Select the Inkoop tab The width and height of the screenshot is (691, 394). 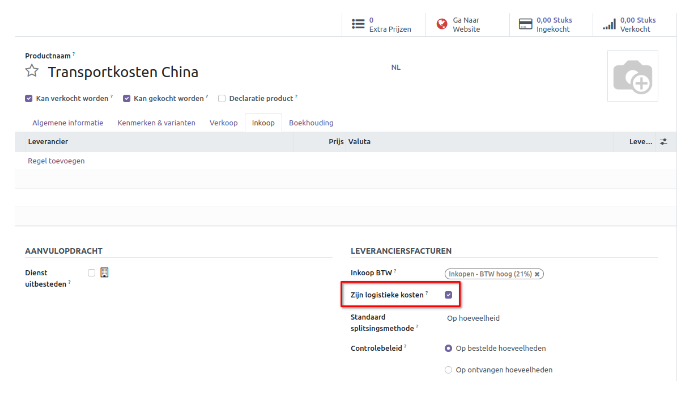pos(263,123)
